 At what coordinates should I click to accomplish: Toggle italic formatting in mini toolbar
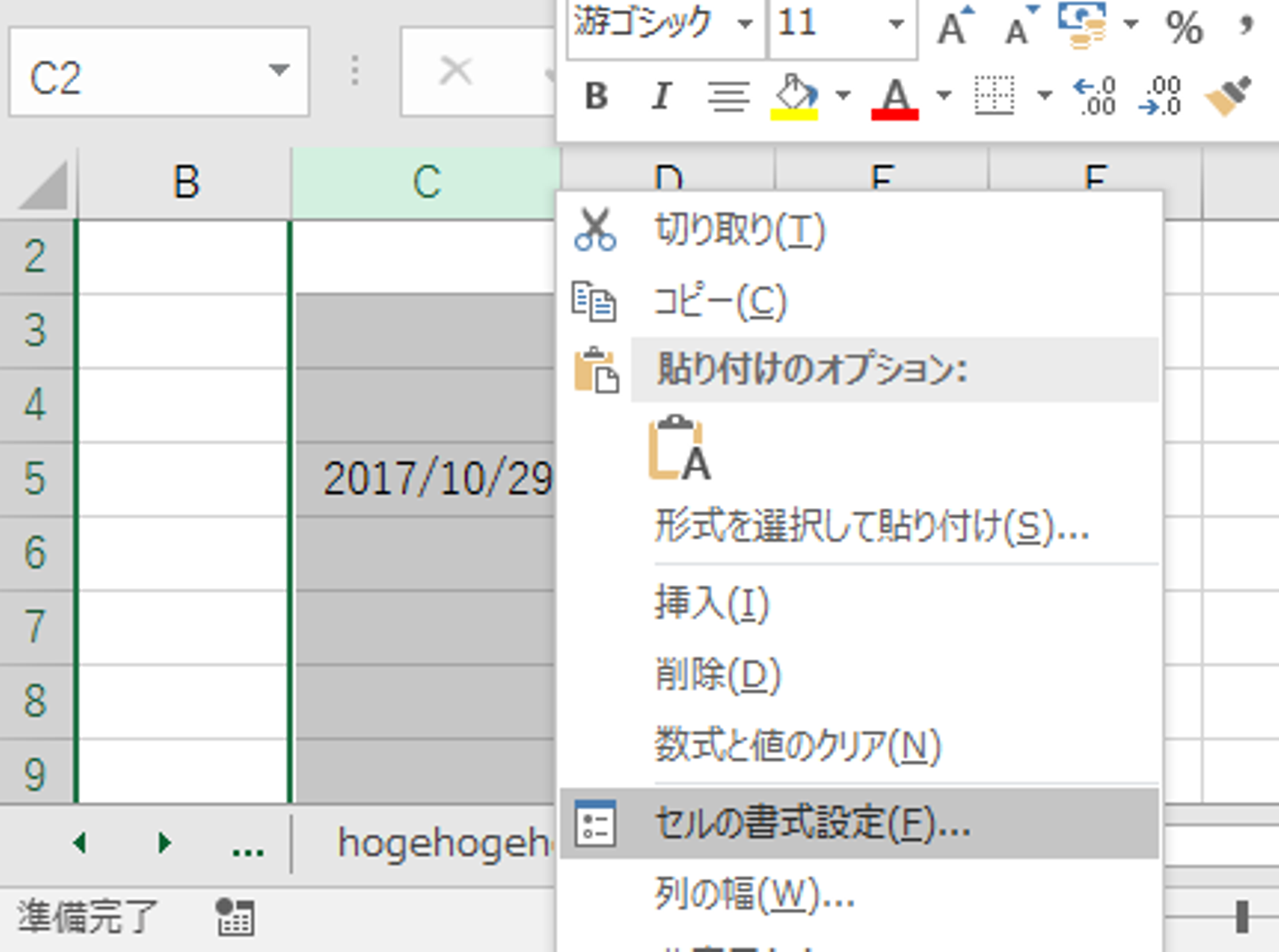point(661,96)
